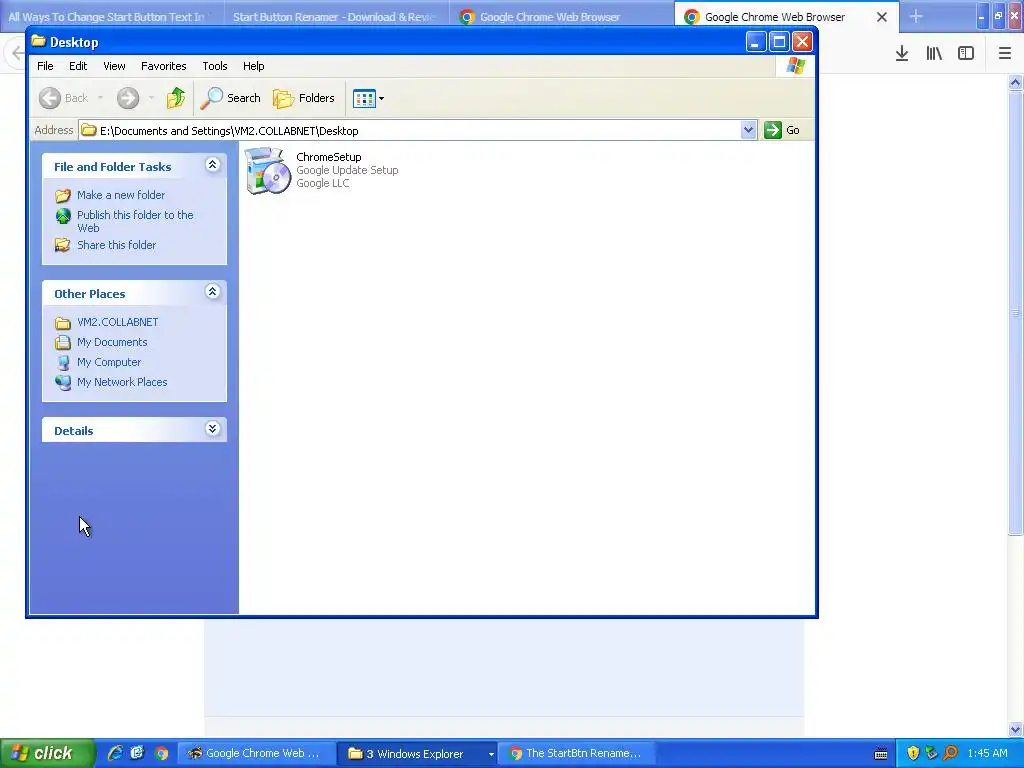
Task: Open the Views icon dropdown
Action: [368, 99]
